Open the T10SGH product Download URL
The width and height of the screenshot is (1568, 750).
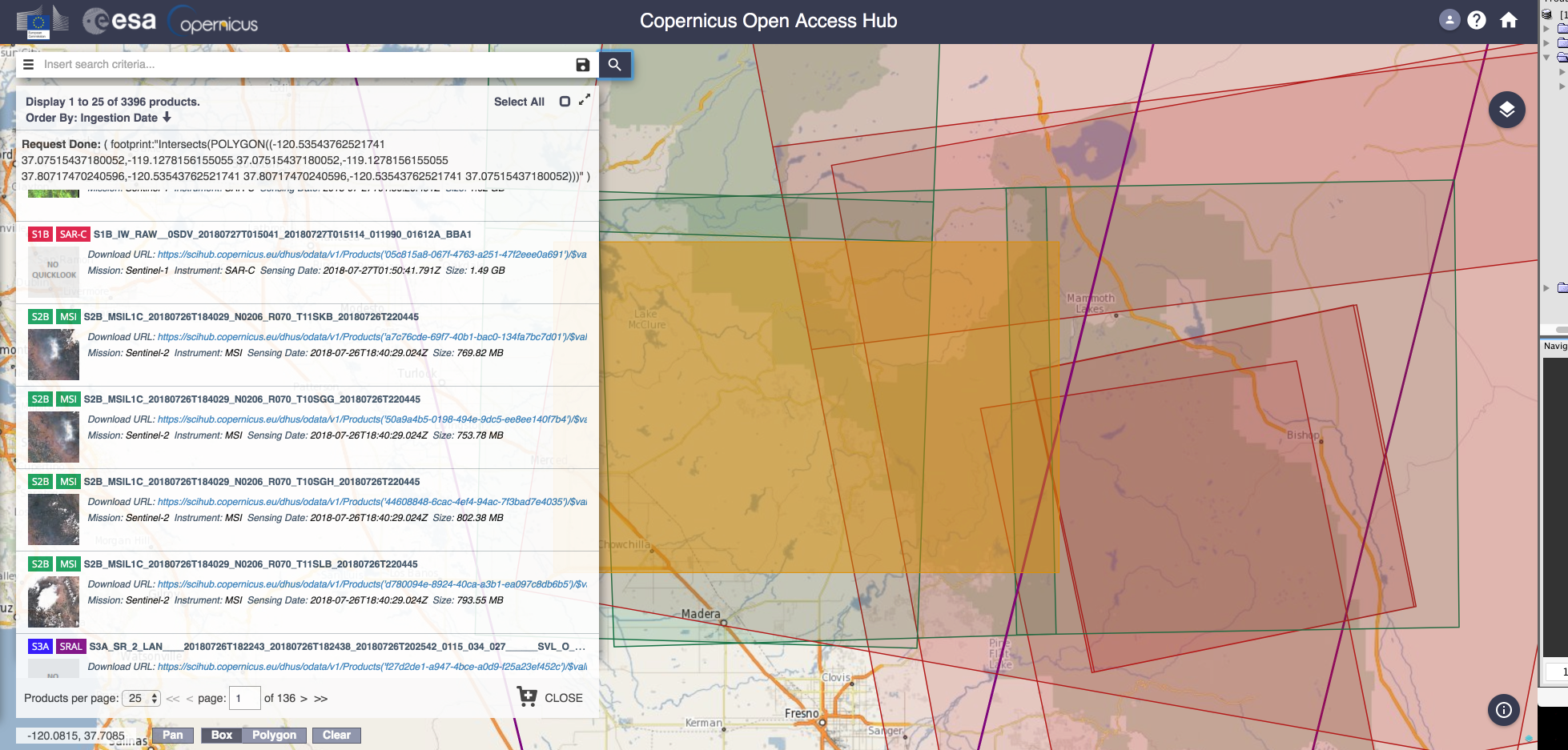pos(372,502)
